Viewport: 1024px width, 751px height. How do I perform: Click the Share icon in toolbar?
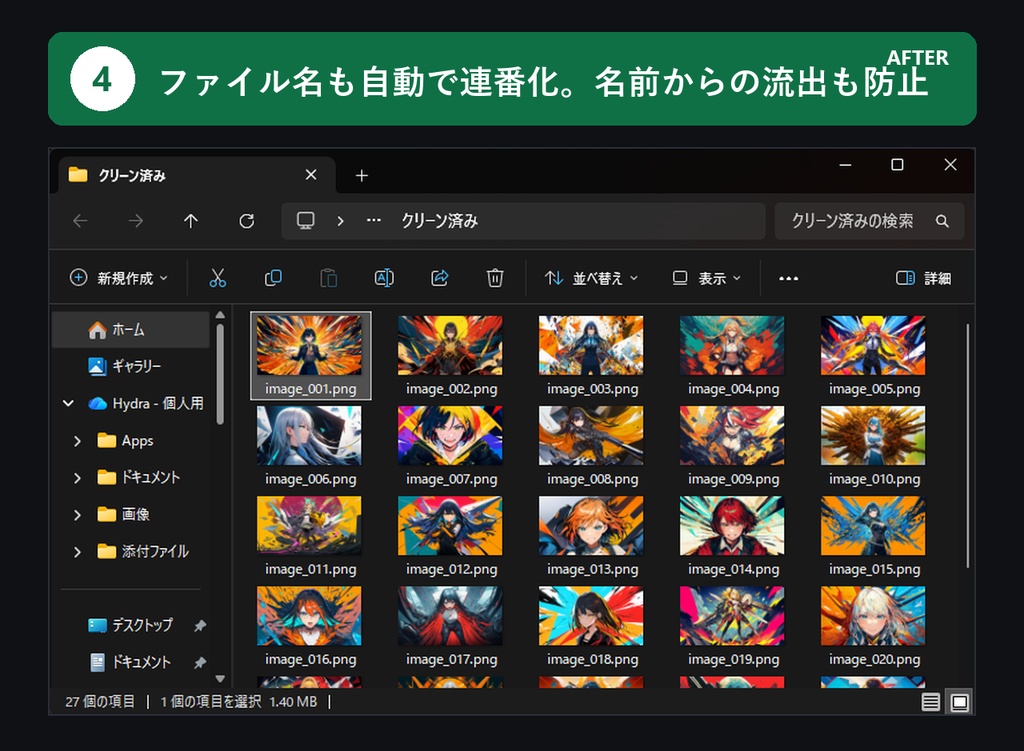pyautogui.click(x=440, y=278)
